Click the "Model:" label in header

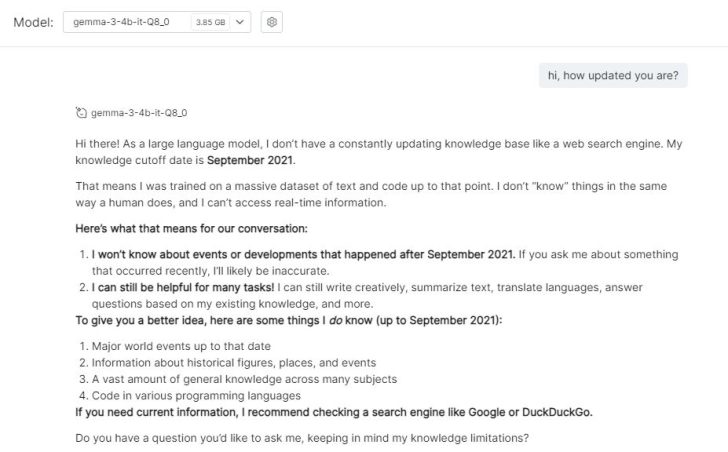point(33,22)
